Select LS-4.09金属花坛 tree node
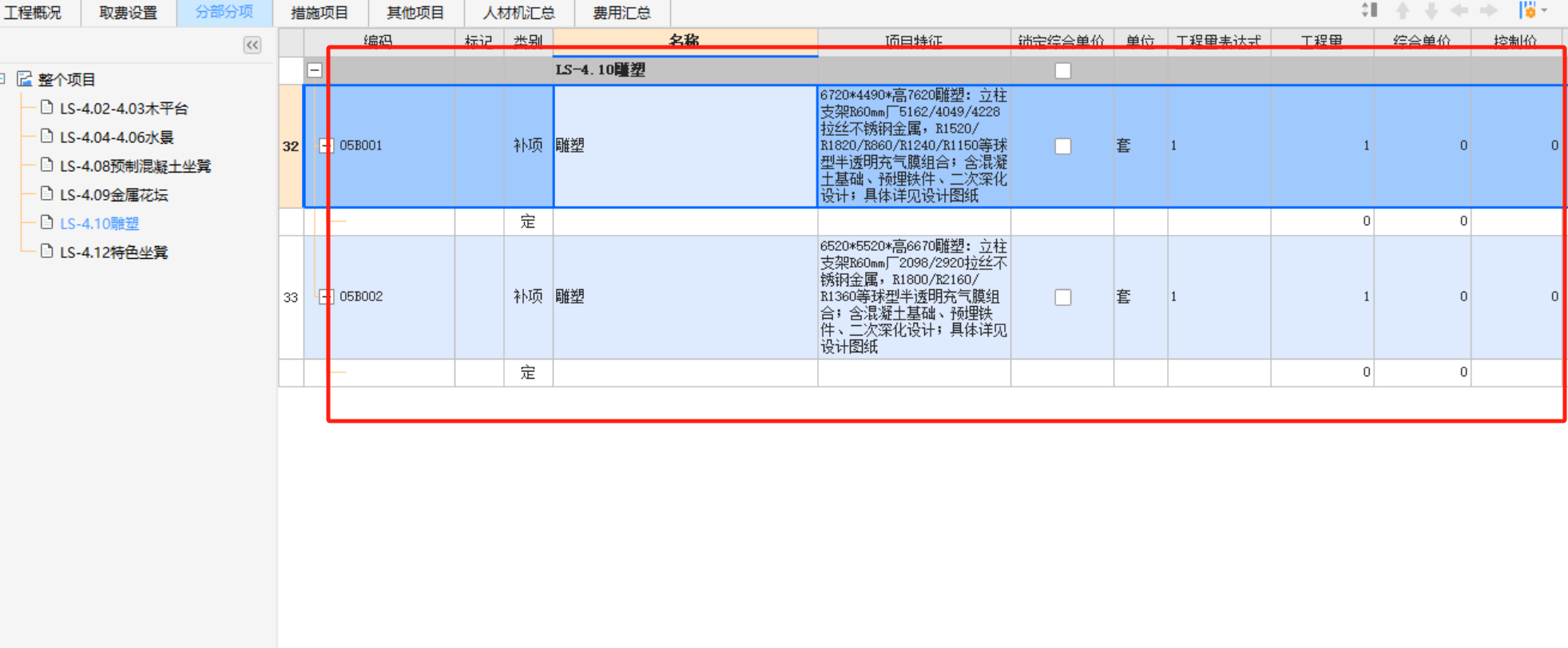The height and width of the screenshot is (648, 1568). [x=113, y=194]
